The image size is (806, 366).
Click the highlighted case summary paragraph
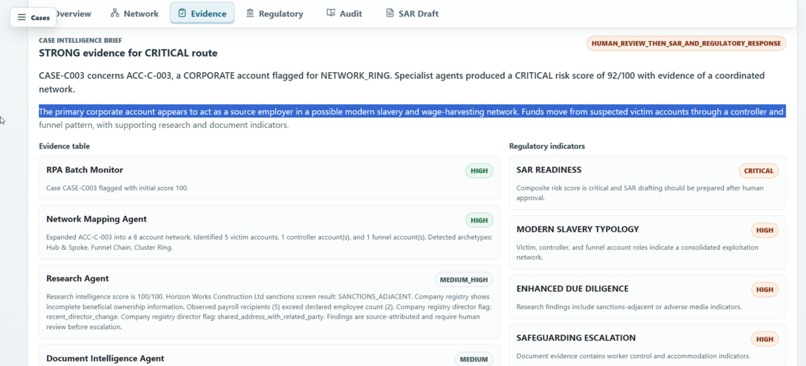412,118
